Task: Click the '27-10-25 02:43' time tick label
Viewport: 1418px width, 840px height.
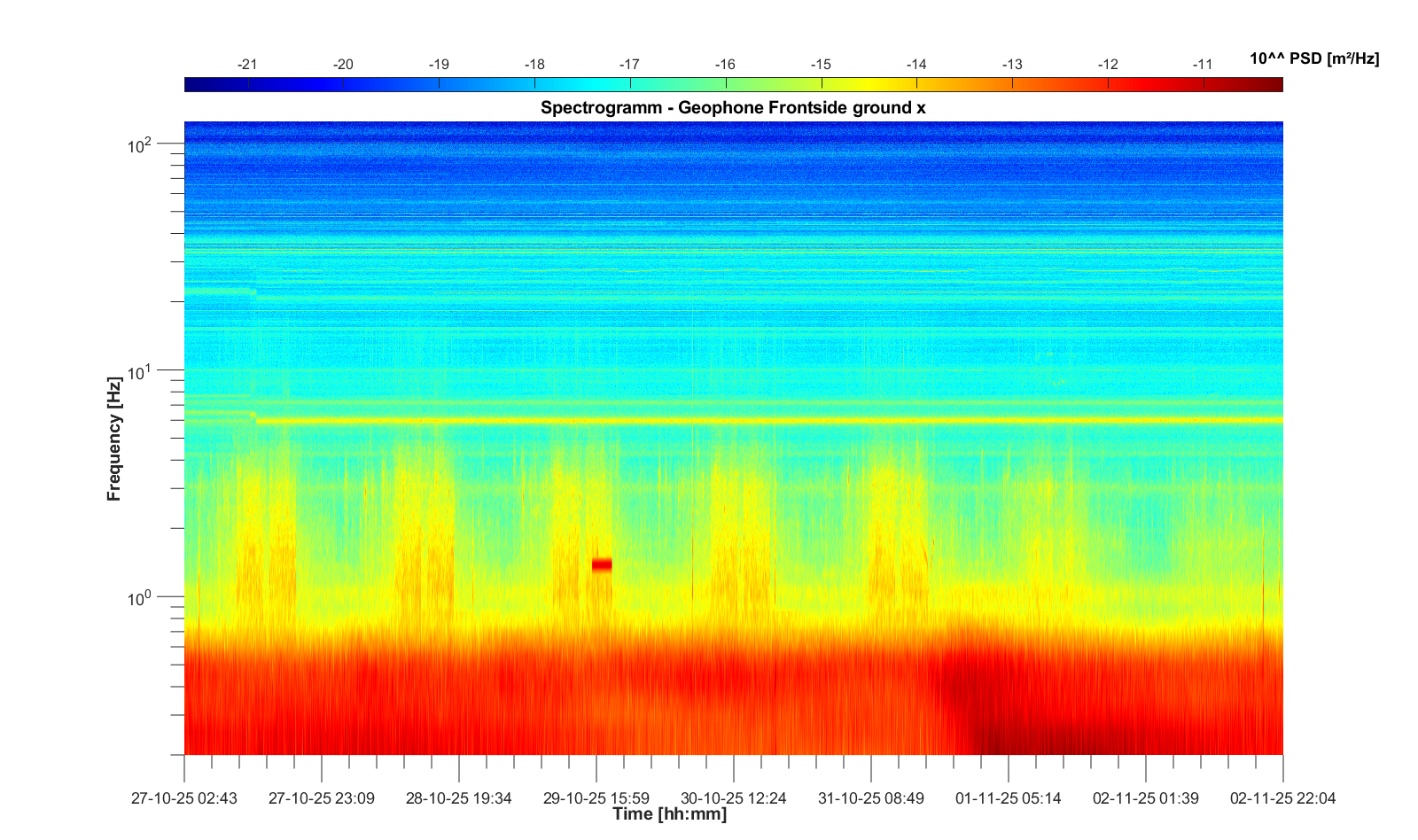Action: 184,798
